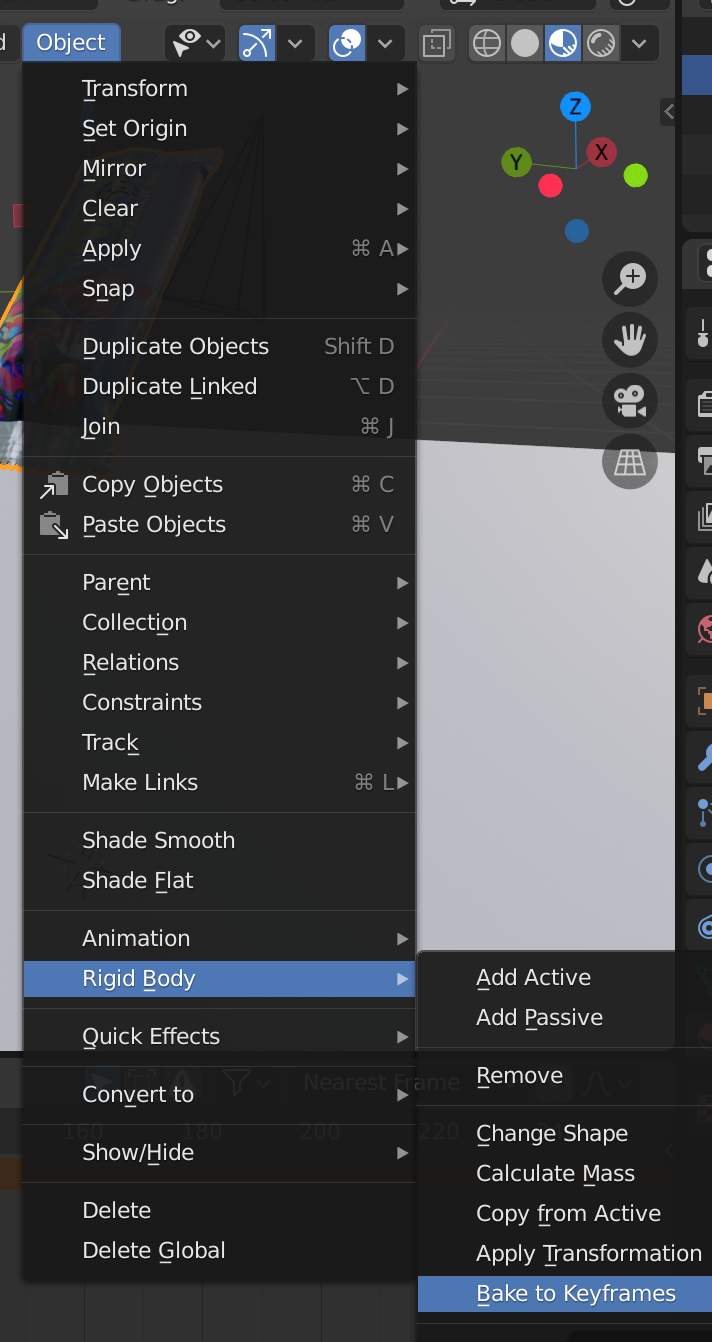Open the viewport shading options dropdown
This screenshot has width=712, height=1342.
[x=640, y=44]
